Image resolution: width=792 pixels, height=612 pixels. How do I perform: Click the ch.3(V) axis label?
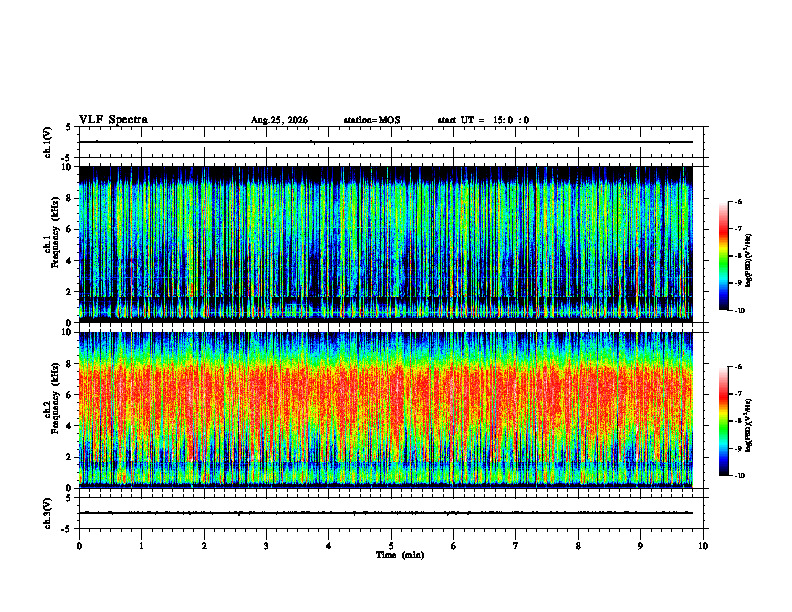point(48,513)
